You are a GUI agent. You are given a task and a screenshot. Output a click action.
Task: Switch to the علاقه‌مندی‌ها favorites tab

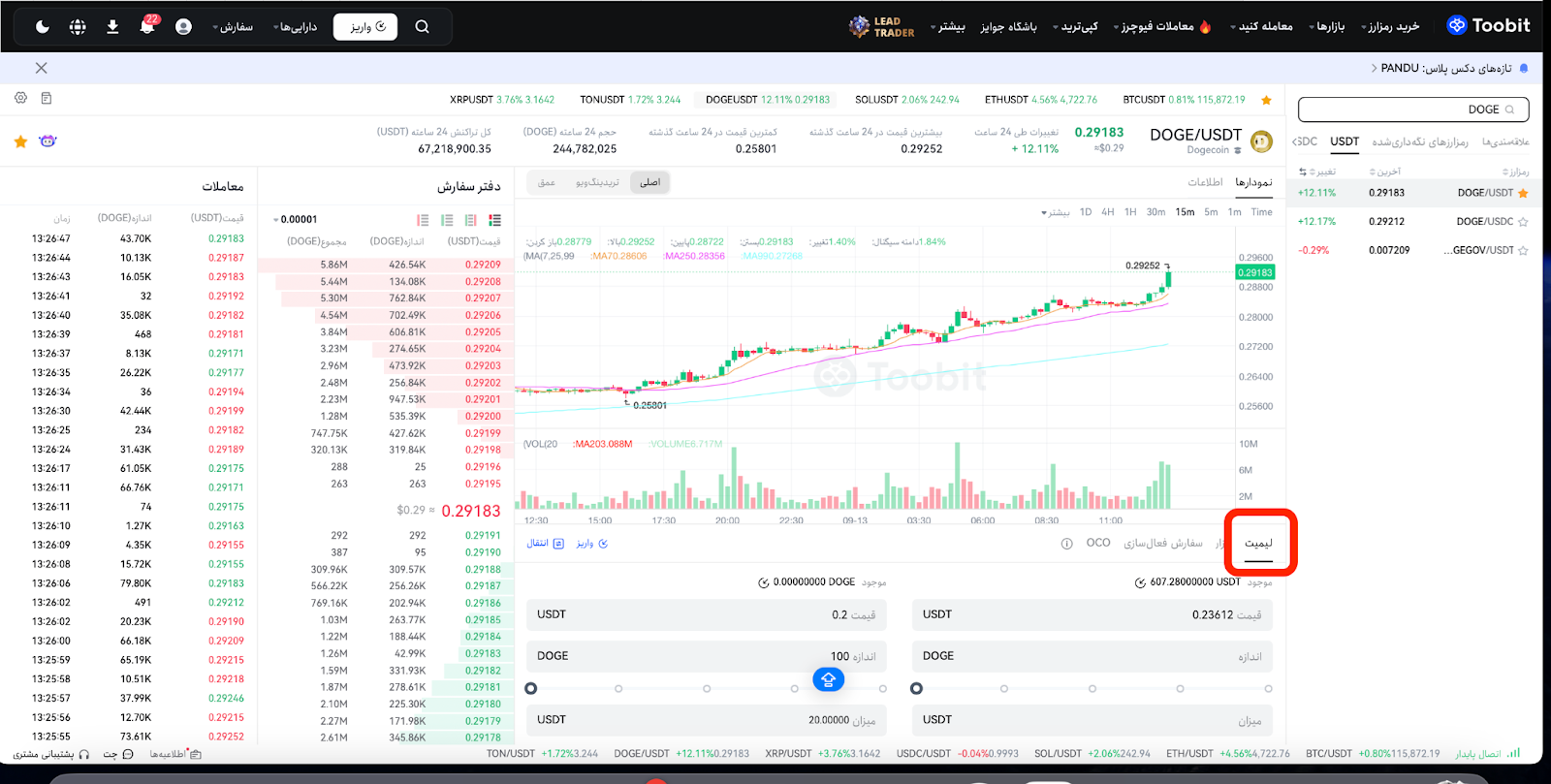pos(1505,141)
